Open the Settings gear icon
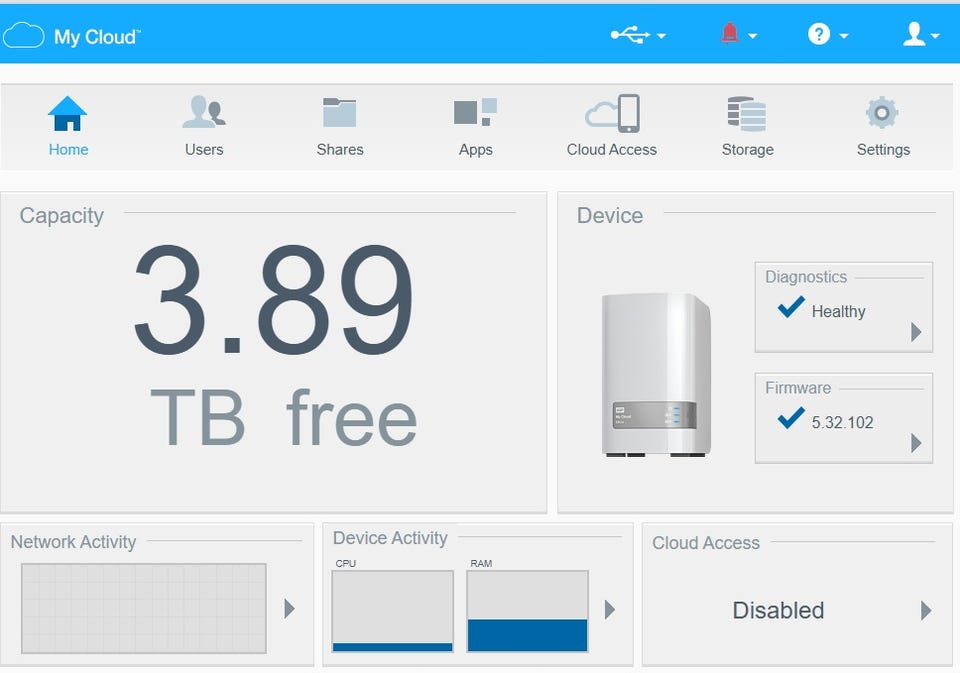This screenshot has height=673, width=960. tap(882, 113)
